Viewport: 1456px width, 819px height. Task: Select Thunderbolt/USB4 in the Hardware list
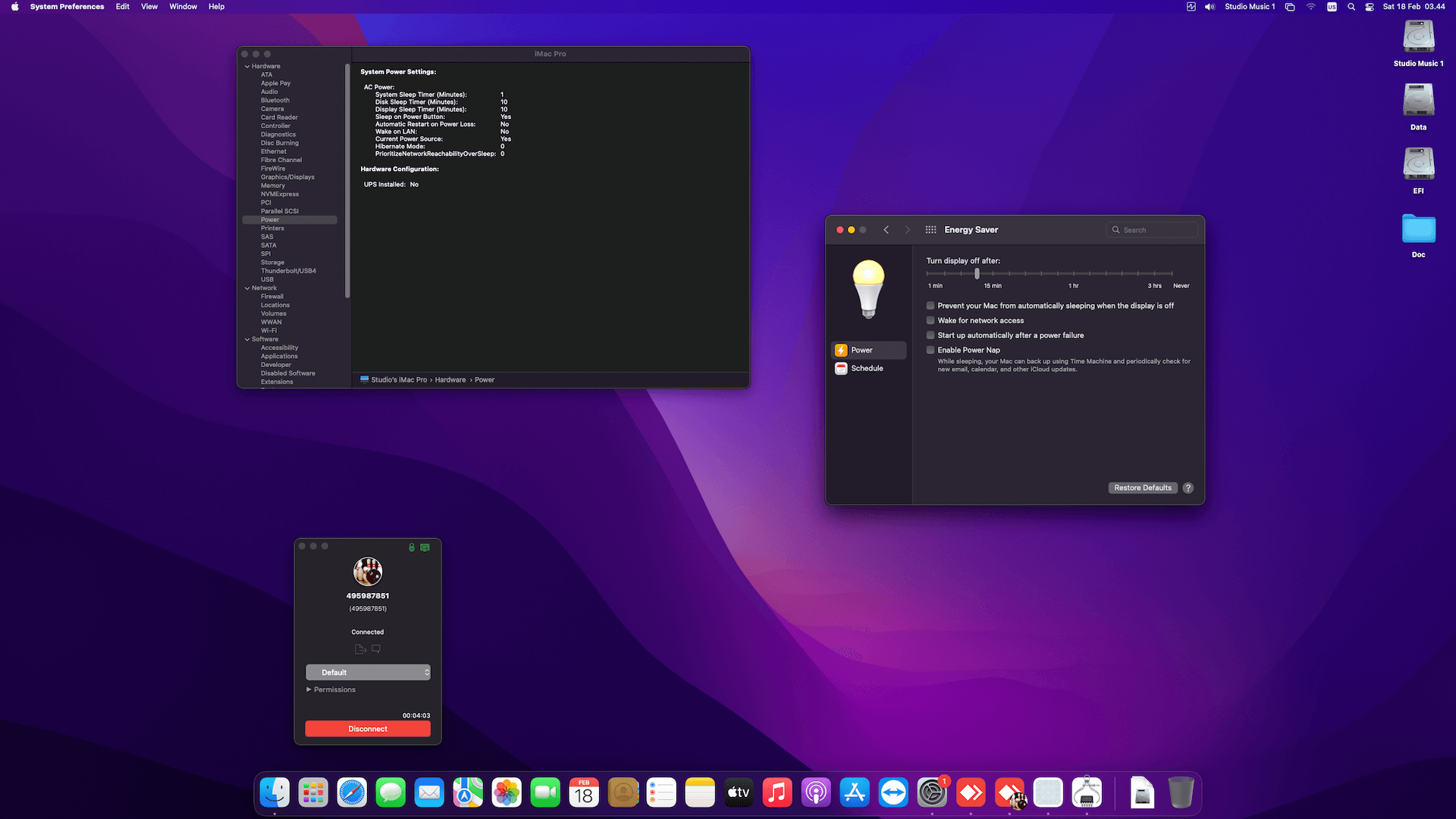[288, 271]
